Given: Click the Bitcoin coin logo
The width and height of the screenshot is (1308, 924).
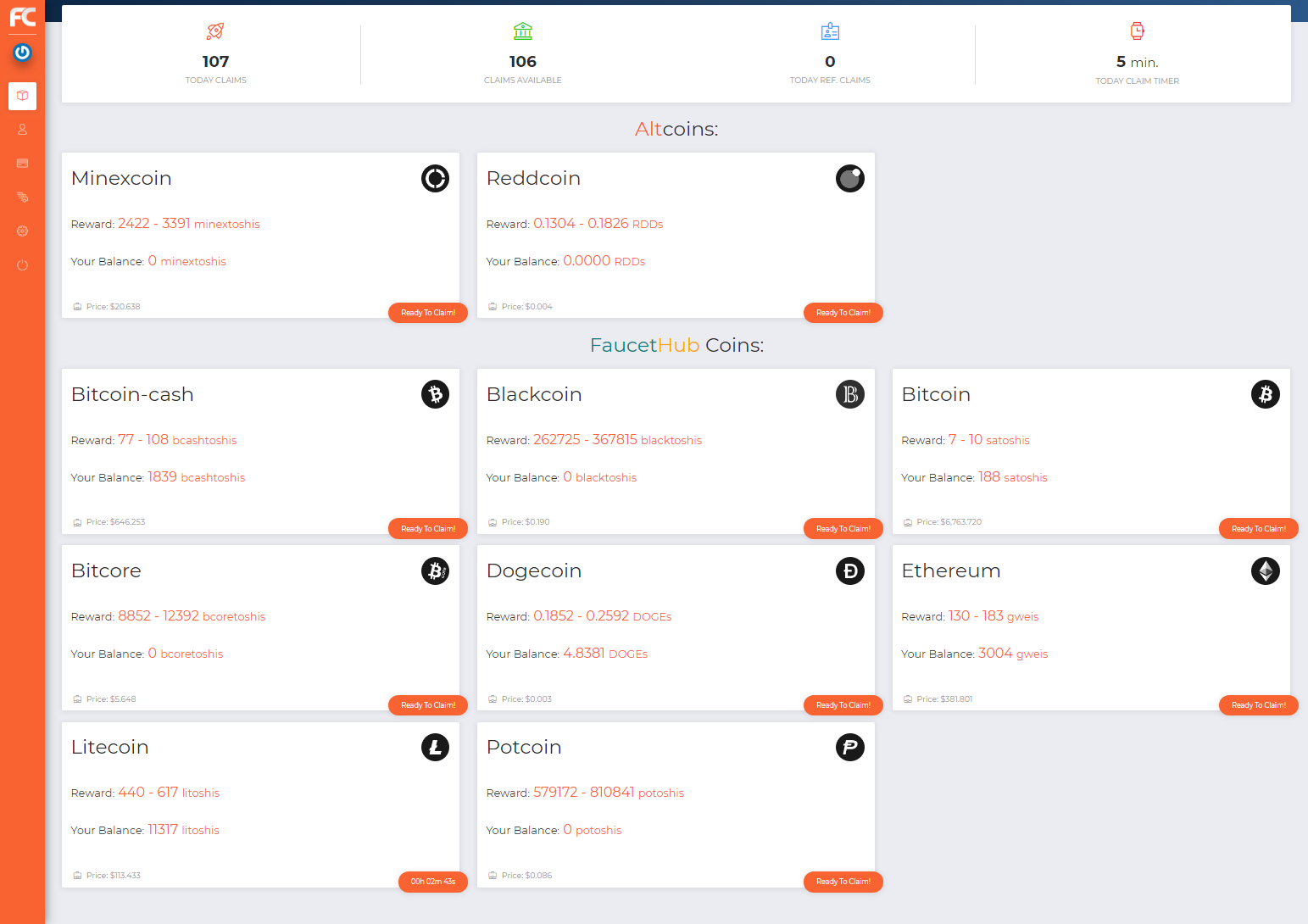Looking at the screenshot, I should tap(1266, 394).
